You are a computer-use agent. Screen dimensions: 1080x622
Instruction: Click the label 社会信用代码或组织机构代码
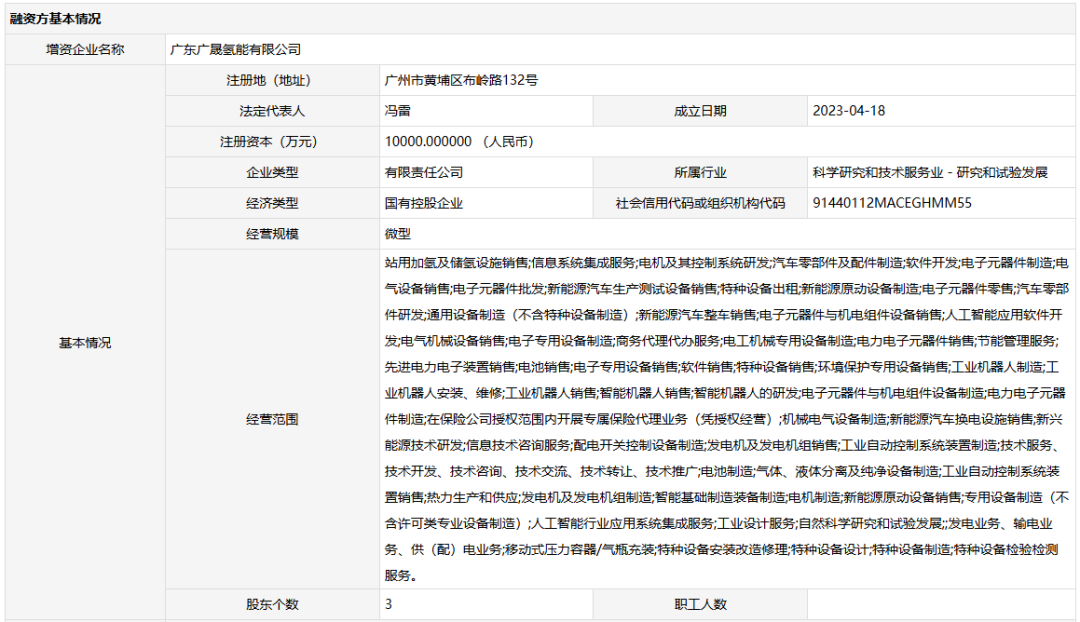point(700,203)
